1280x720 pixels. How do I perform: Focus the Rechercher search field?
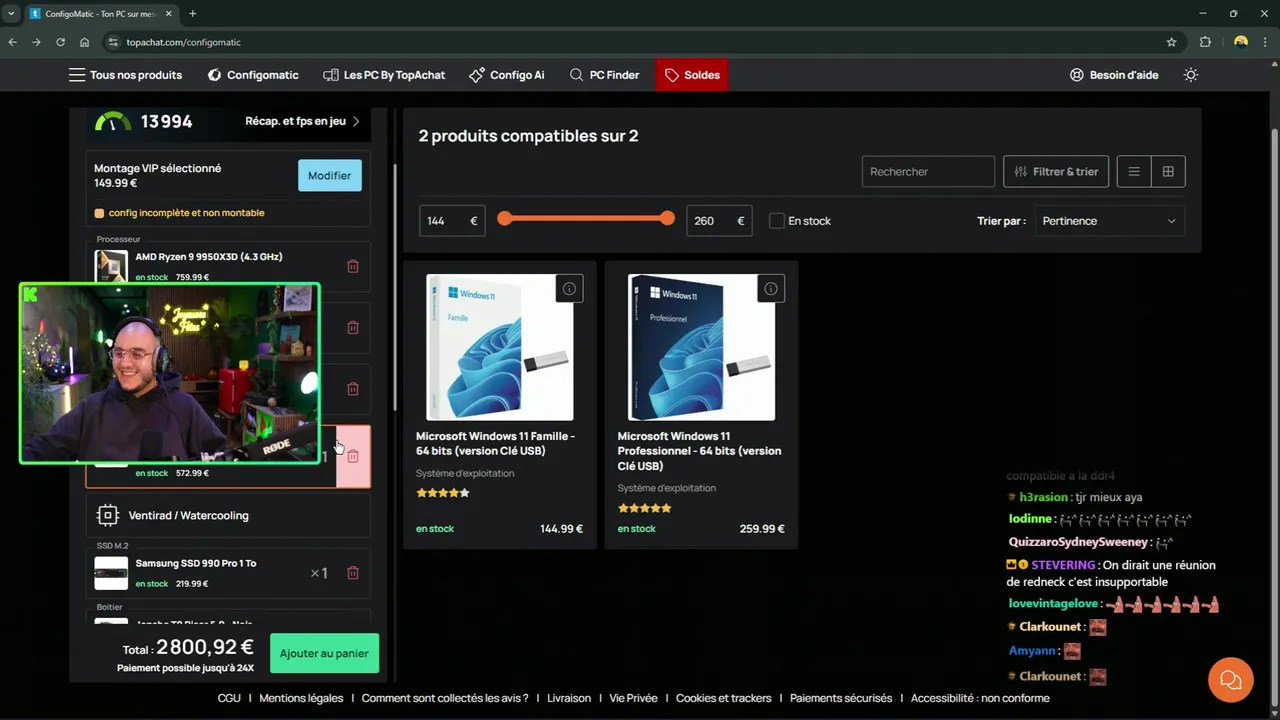(928, 172)
